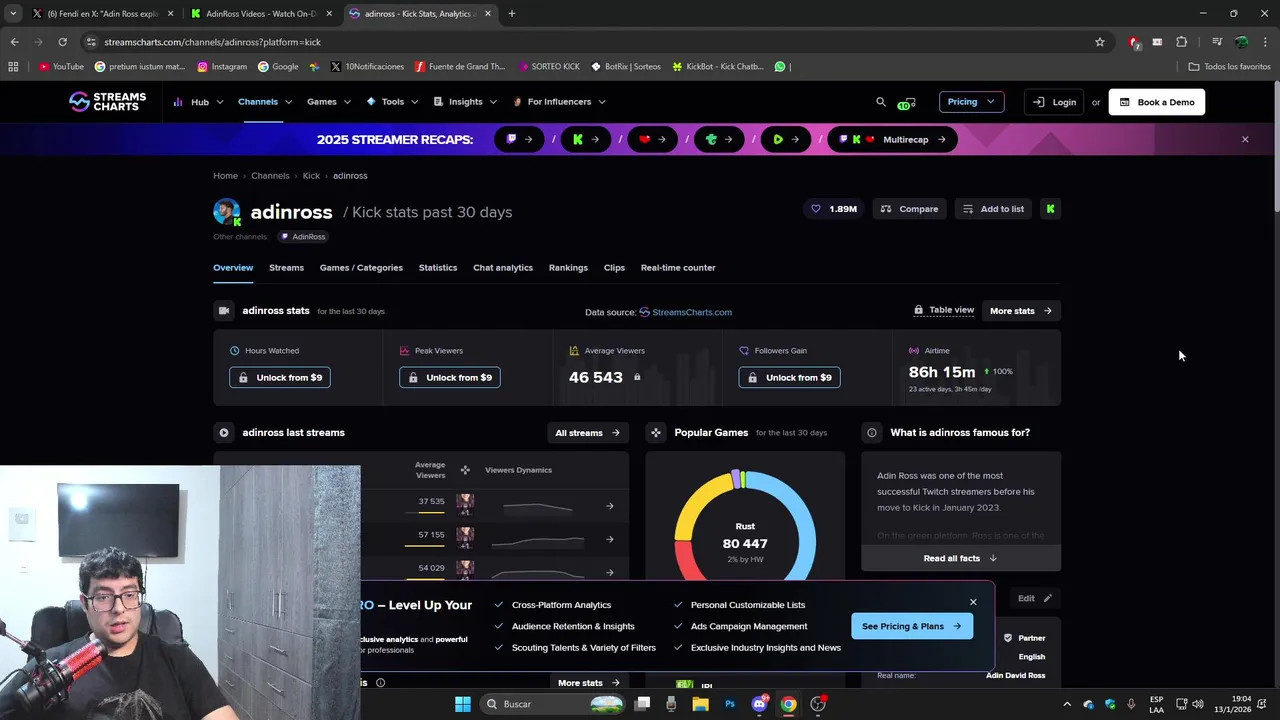Viewport: 1280px width, 720px height.
Task: Open the Real-time counter tab
Action: [678, 268]
